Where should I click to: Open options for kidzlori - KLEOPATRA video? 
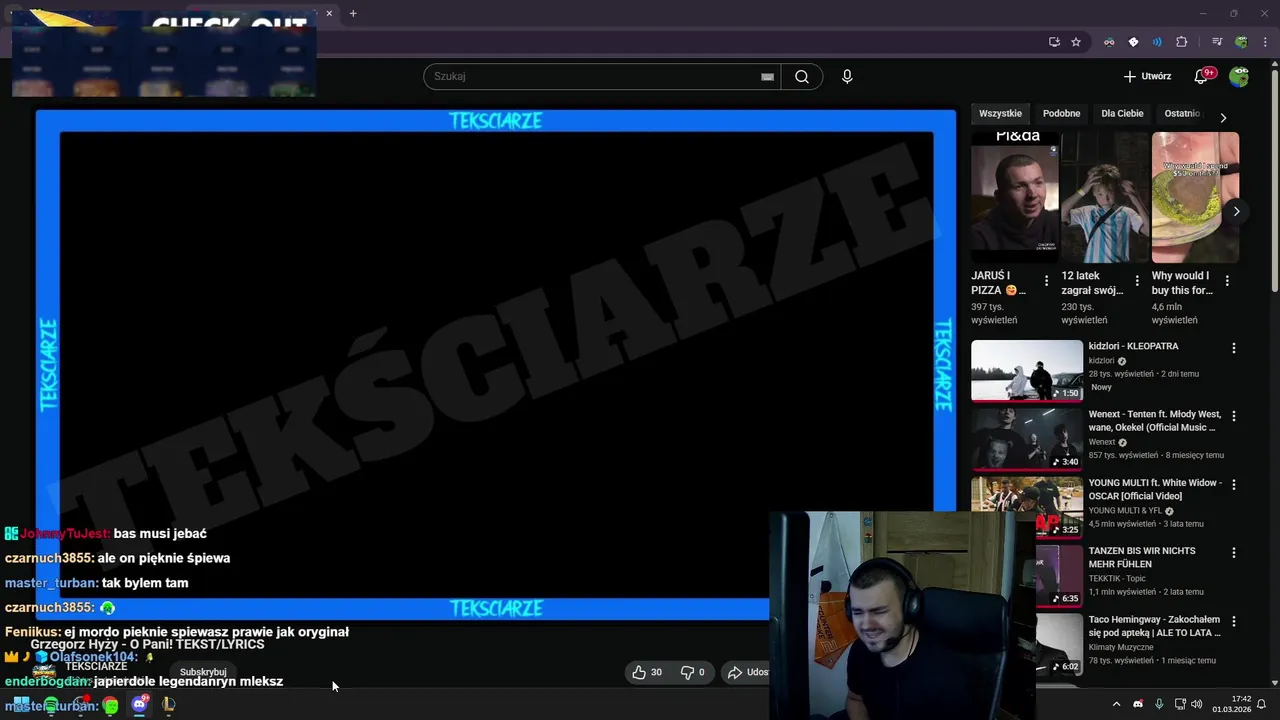1233,348
